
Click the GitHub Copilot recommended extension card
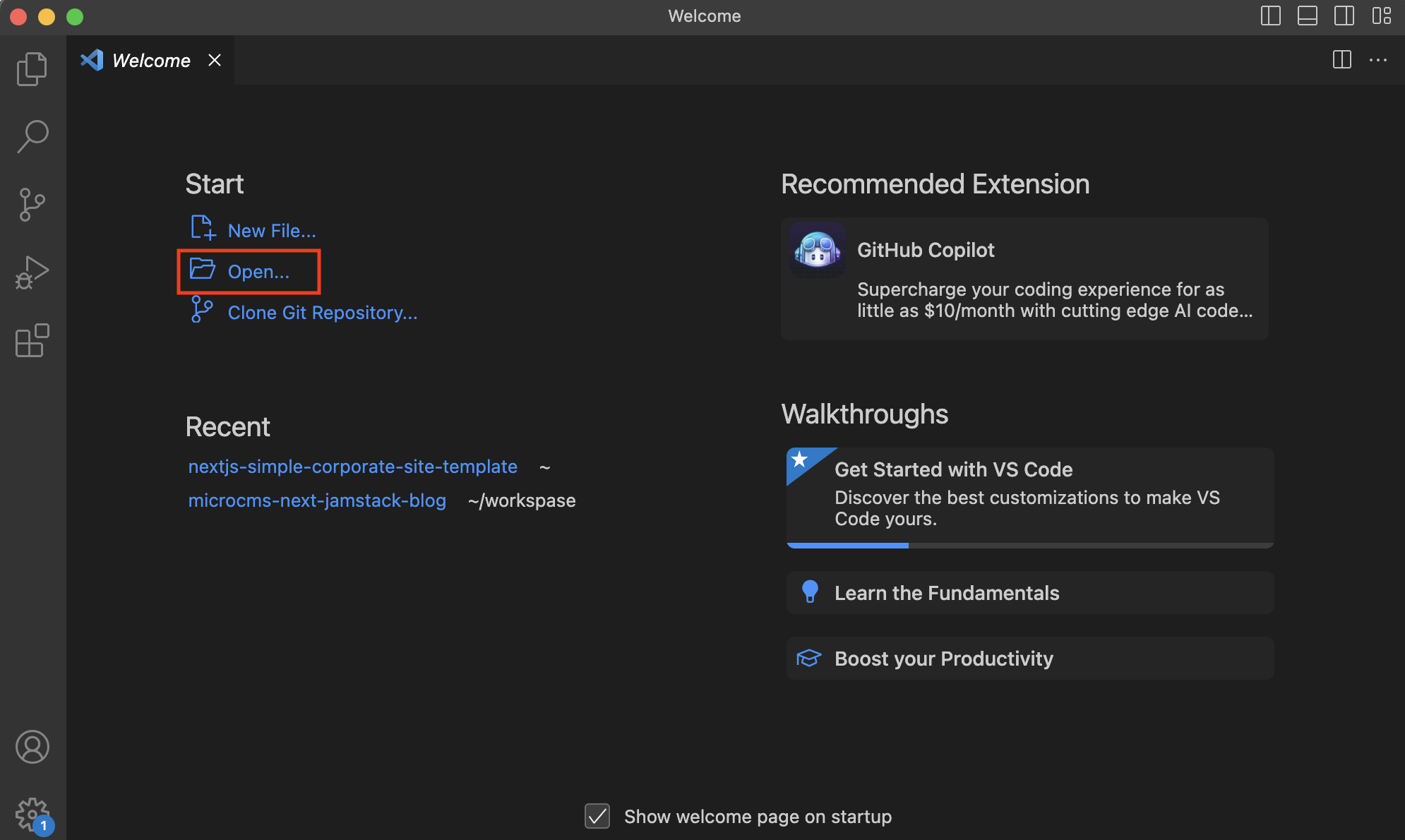[x=1024, y=279]
